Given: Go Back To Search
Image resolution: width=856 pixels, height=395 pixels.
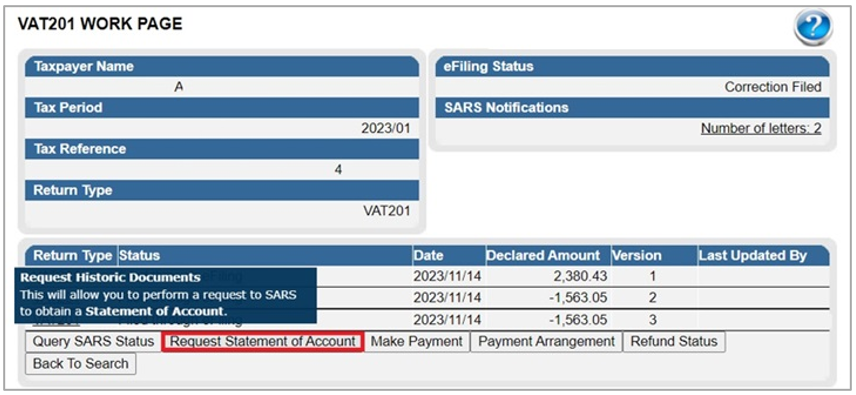Looking at the screenshot, I should [x=81, y=364].
